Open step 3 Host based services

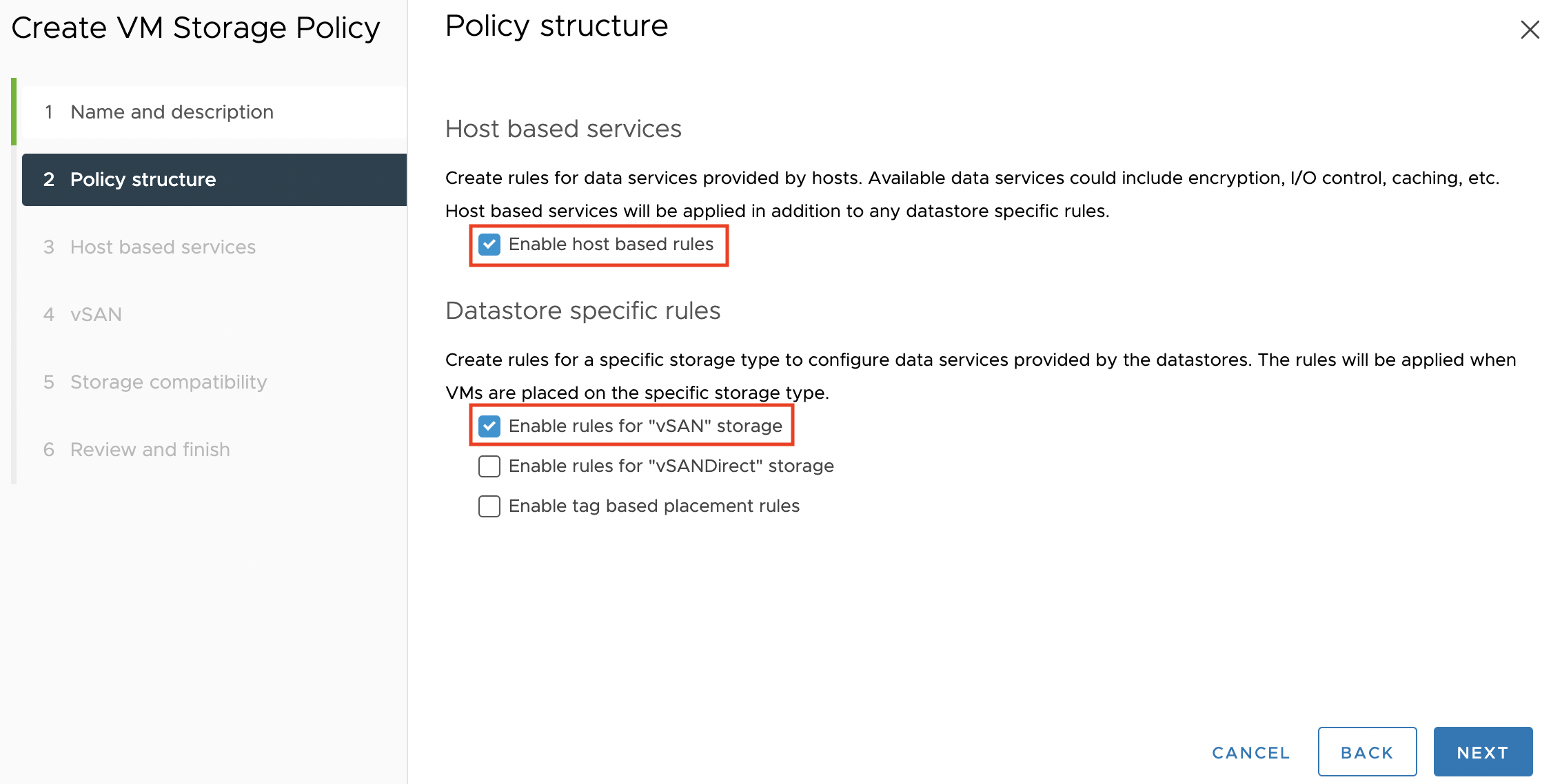pos(163,247)
